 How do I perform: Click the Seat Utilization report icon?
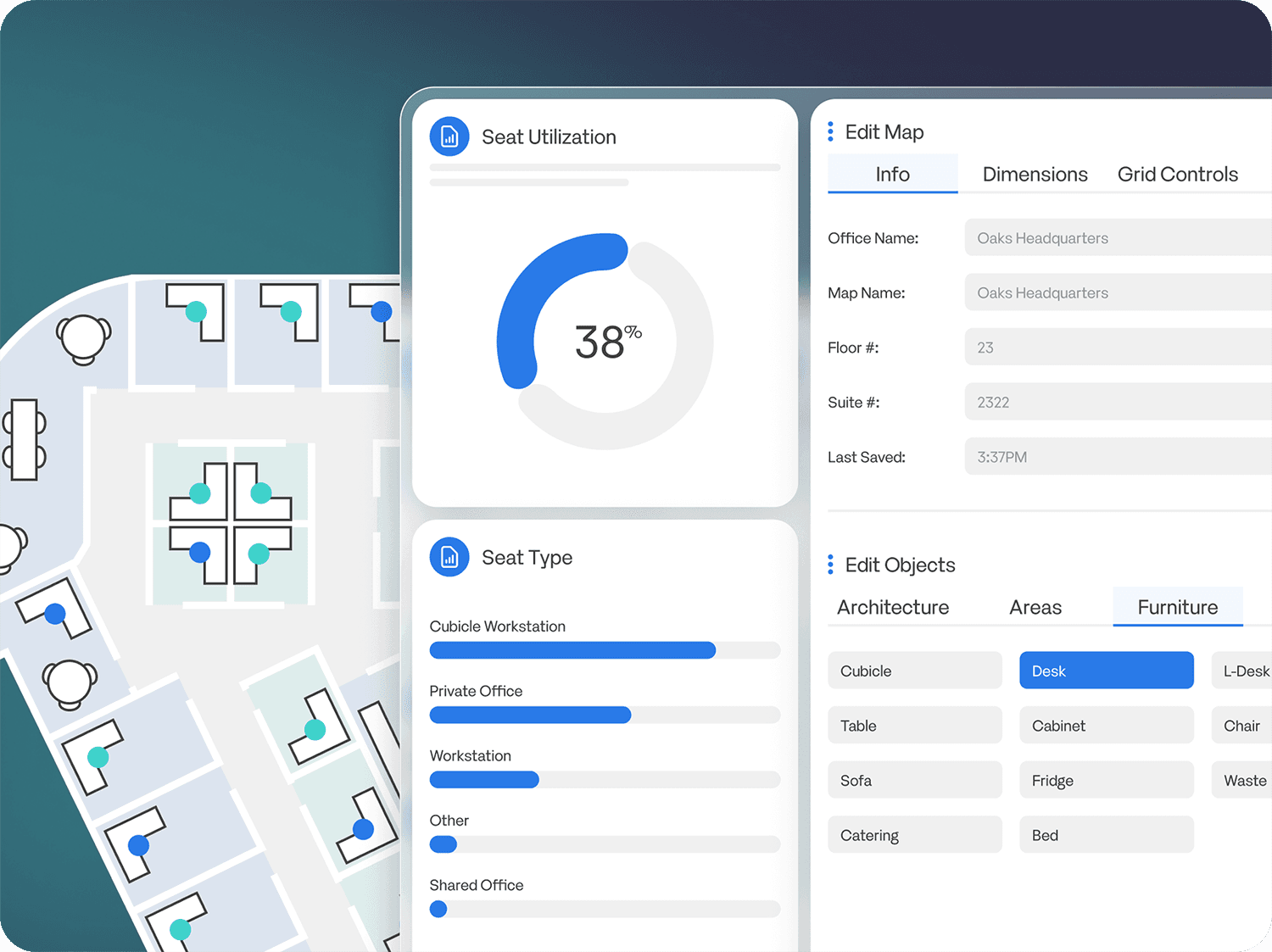[x=449, y=136]
